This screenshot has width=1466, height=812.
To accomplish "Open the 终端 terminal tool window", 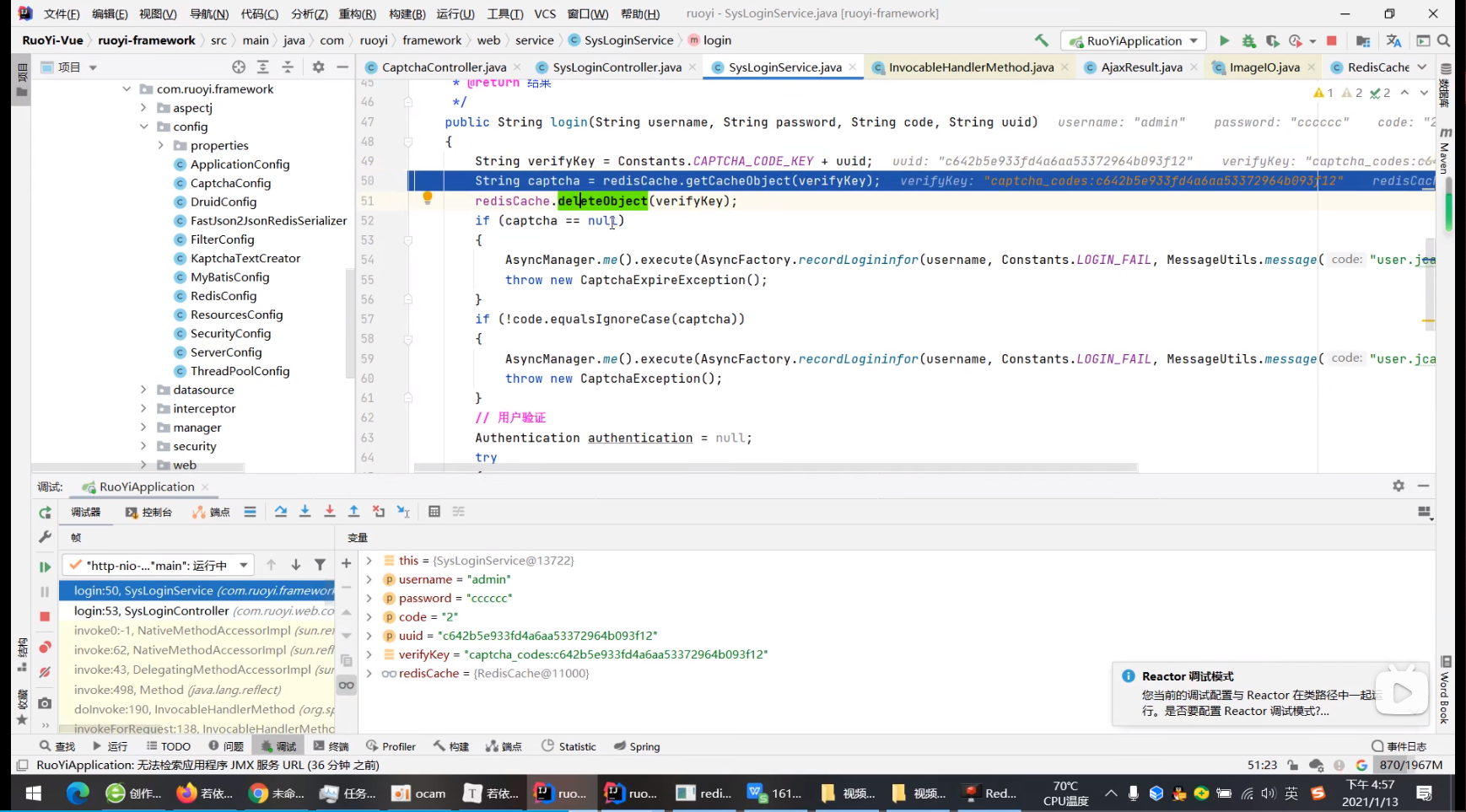I will tap(331, 746).
